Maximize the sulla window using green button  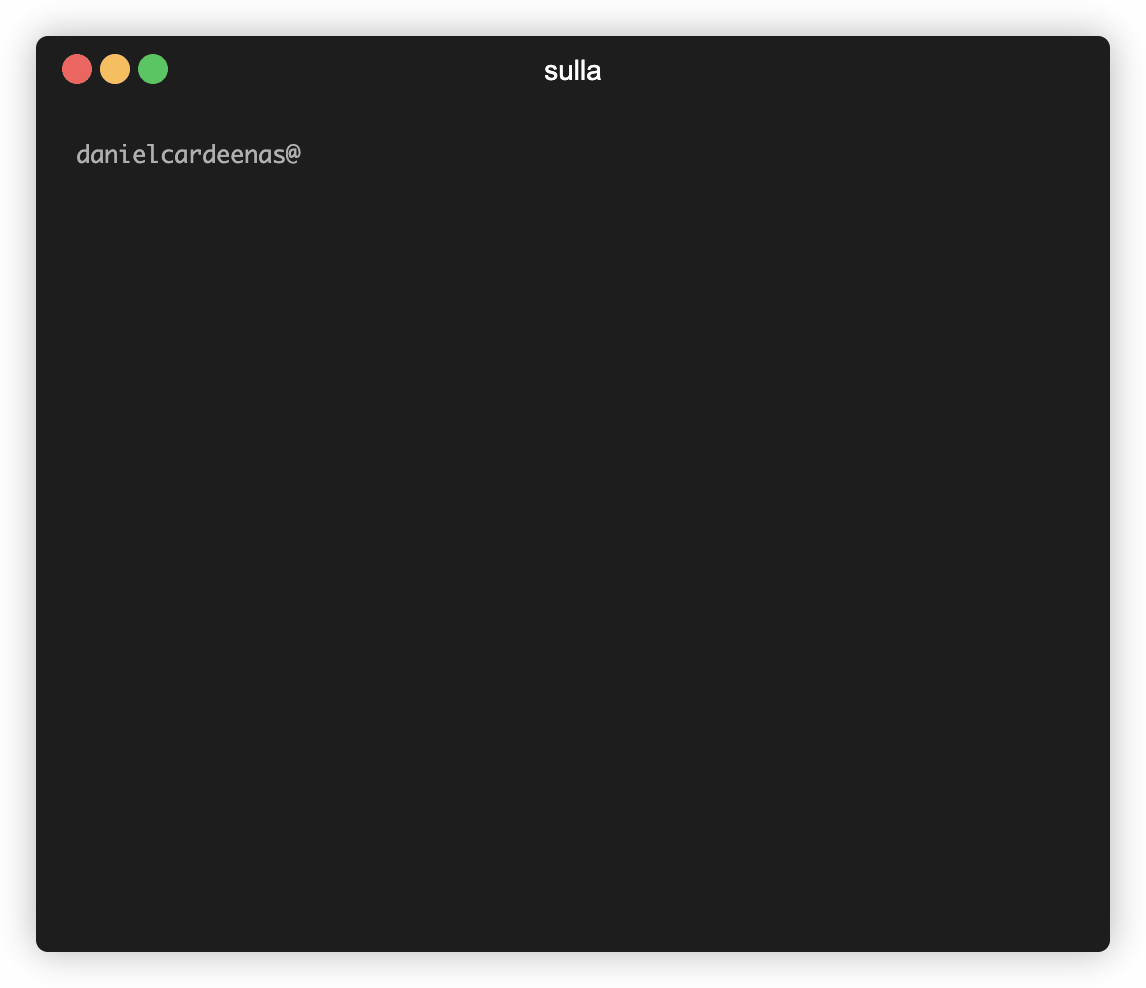pyautogui.click(x=153, y=69)
